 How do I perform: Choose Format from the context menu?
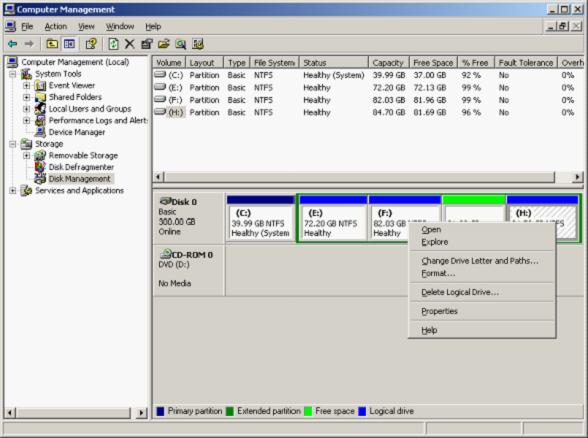click(x=482, y=273)
